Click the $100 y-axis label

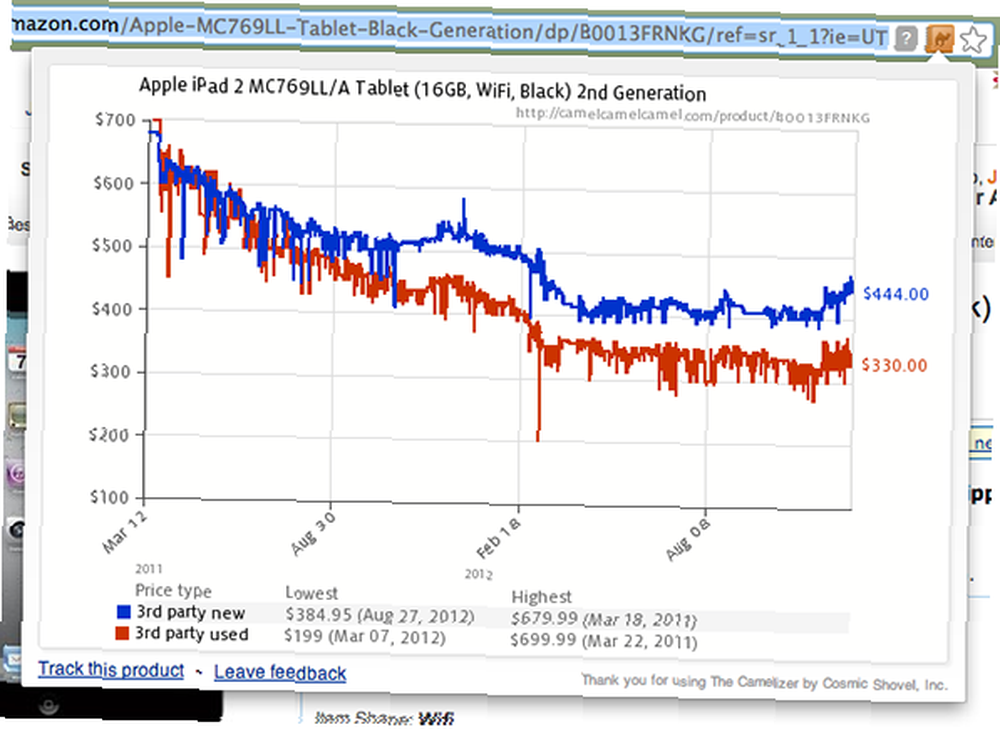[x=110, y=497]
